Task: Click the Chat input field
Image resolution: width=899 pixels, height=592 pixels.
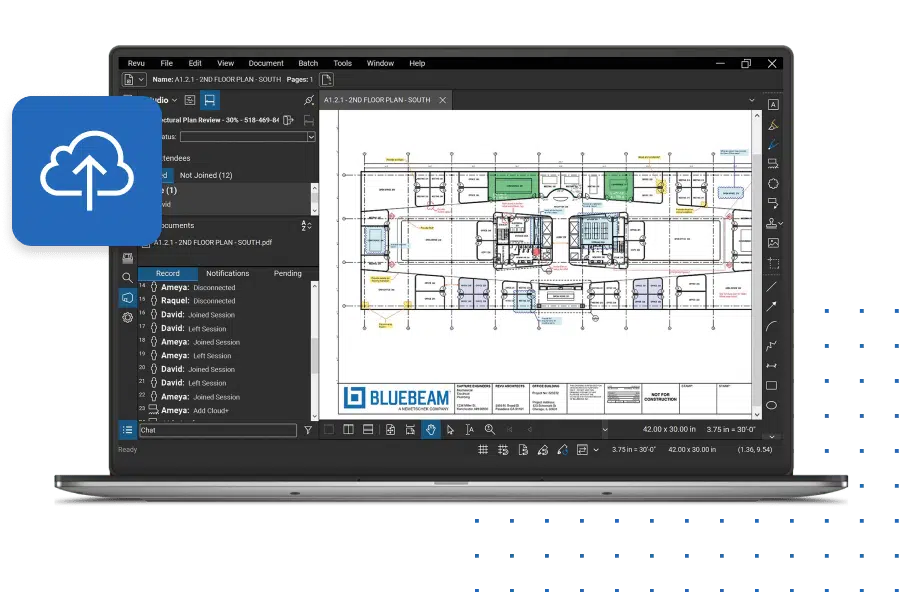Action: point(217,430)
